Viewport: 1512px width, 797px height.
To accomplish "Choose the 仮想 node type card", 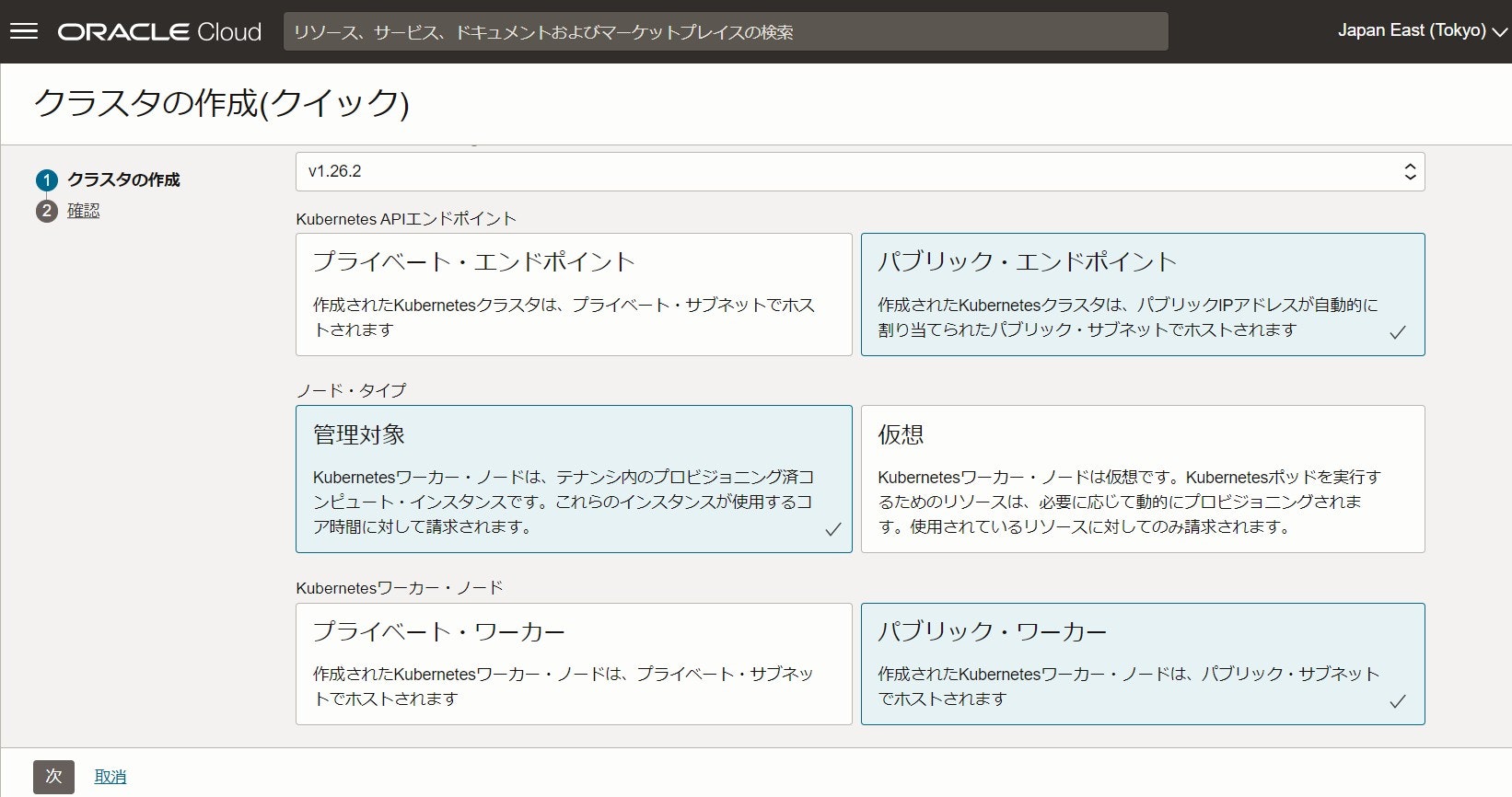I will click(1143, 479).
